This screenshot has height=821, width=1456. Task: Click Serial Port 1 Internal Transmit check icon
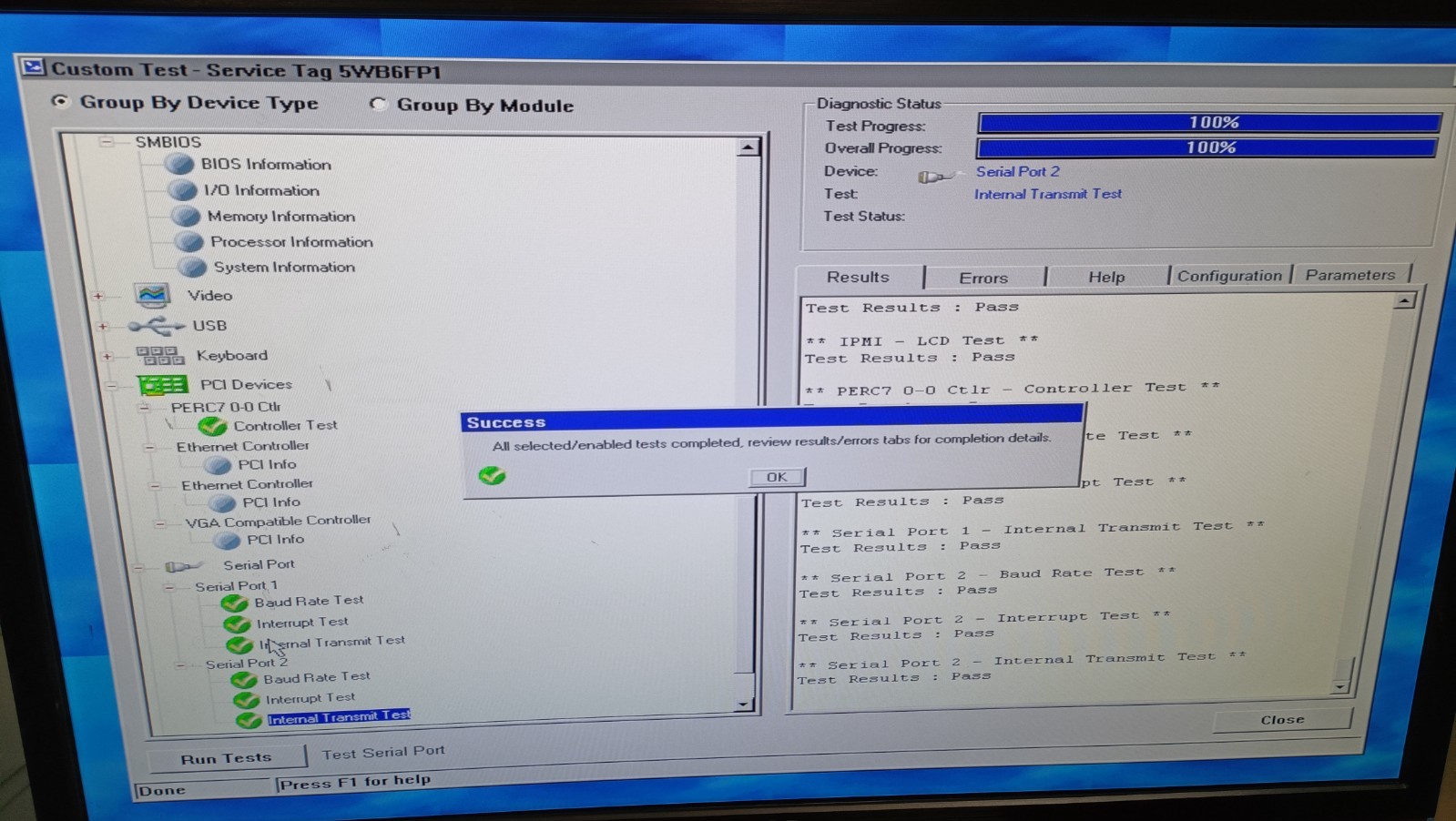[239, 644]
